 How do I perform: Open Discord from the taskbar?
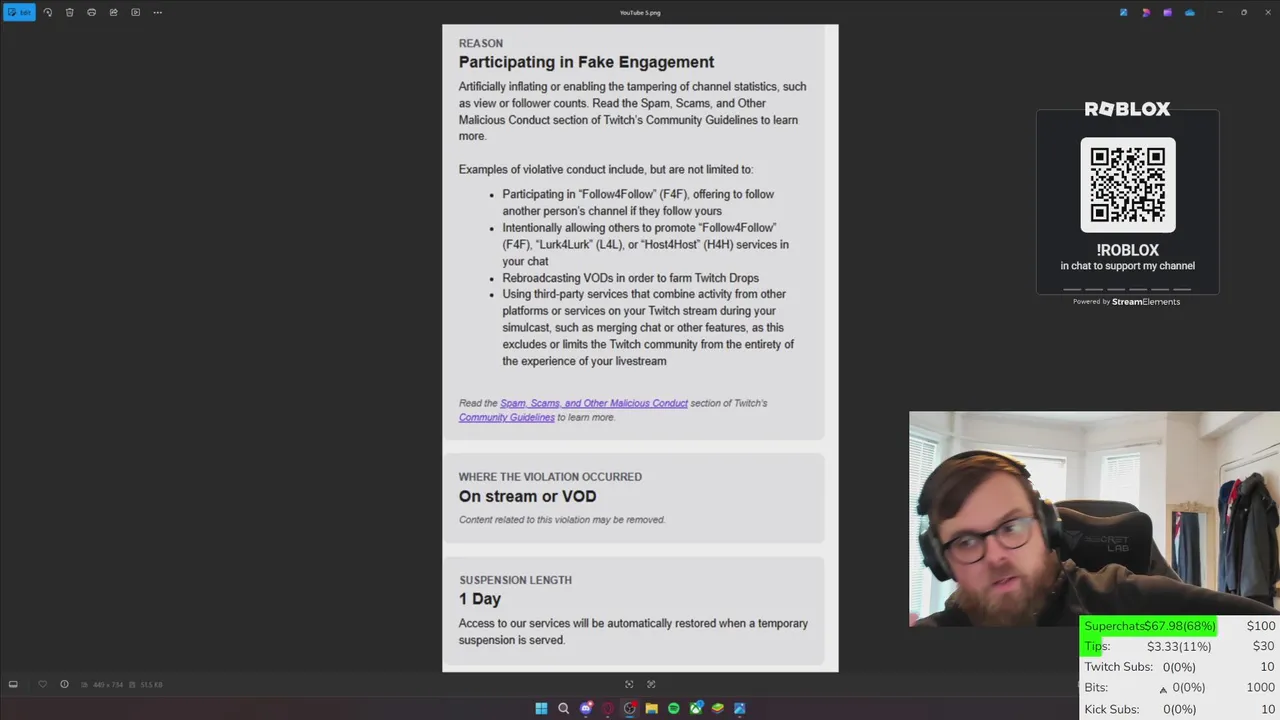586,708
